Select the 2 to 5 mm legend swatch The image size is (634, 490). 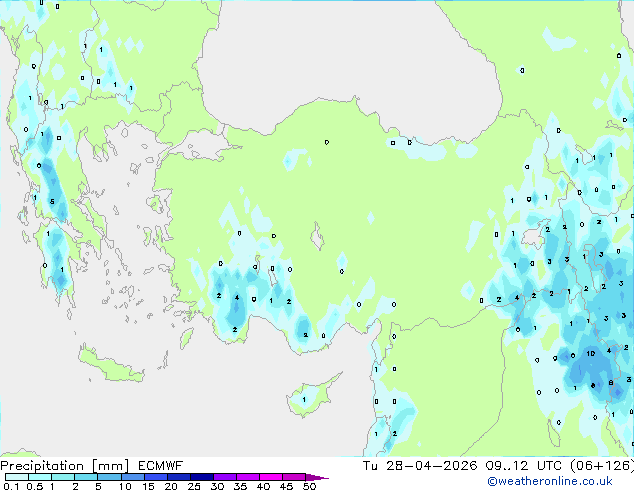86,477
